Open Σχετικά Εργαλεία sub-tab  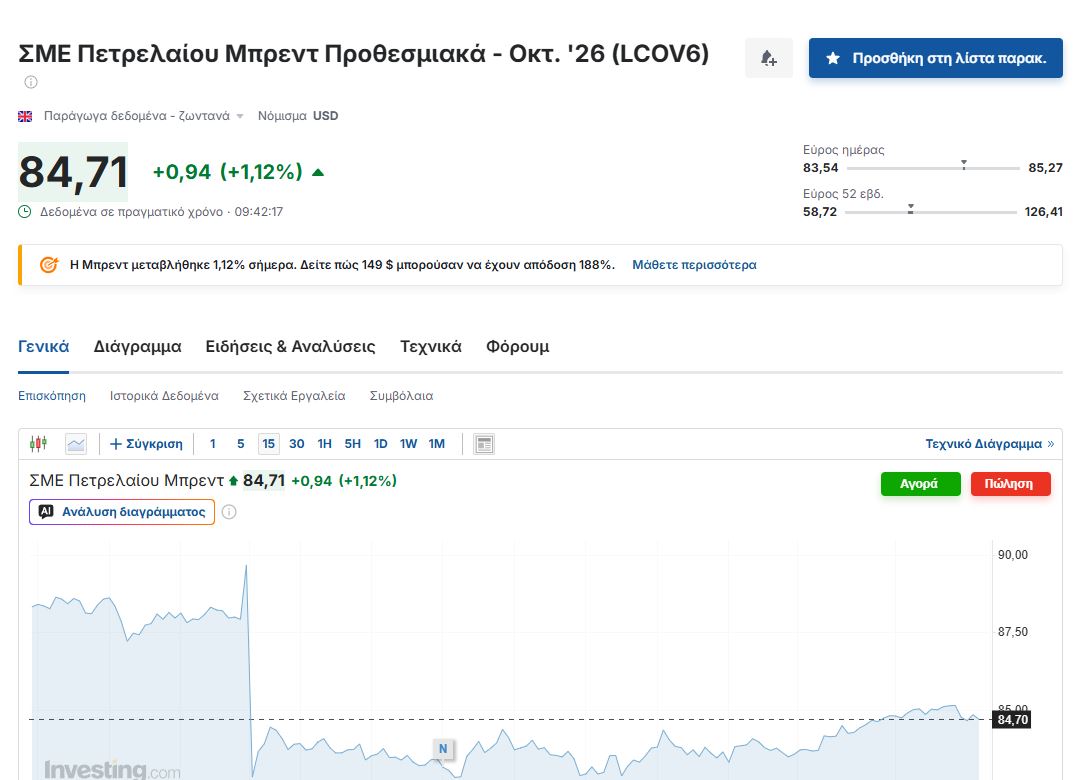(294, 396)
